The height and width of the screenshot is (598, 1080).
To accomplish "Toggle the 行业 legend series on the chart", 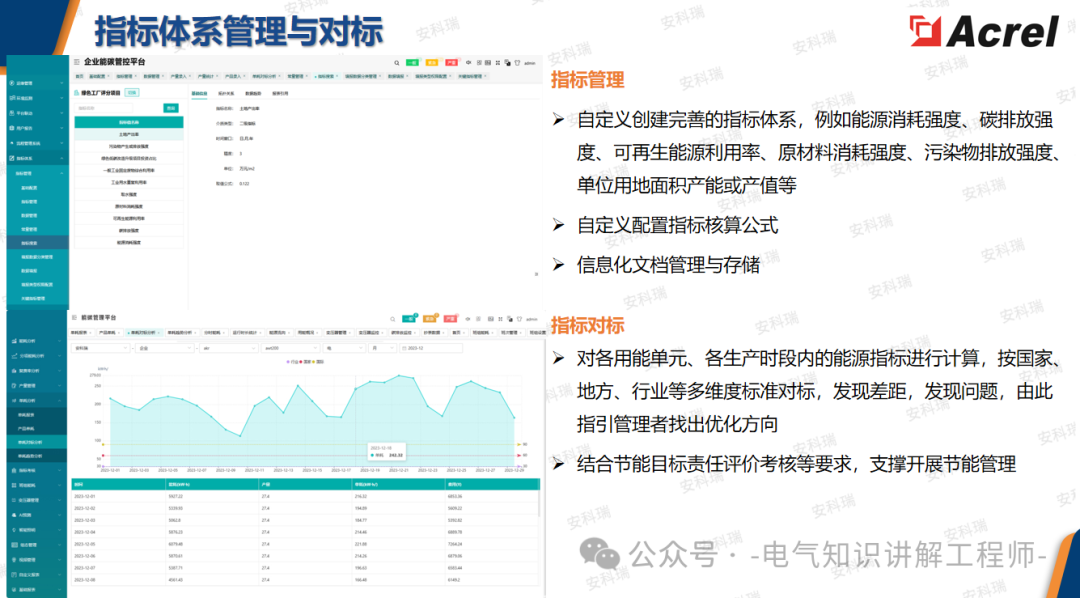I will tap(293, 361).
